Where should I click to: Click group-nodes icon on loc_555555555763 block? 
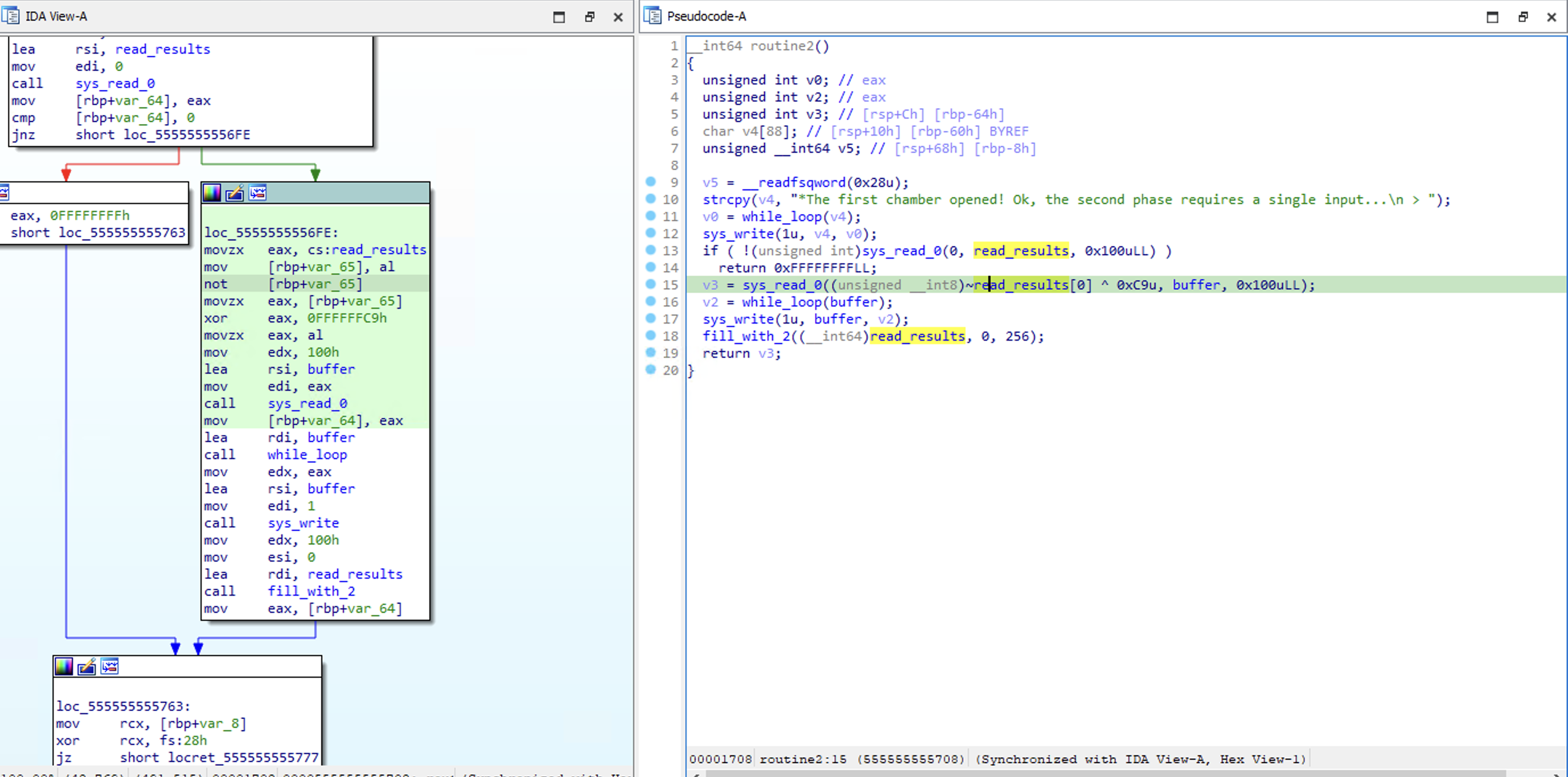click(x=109, y=667)
